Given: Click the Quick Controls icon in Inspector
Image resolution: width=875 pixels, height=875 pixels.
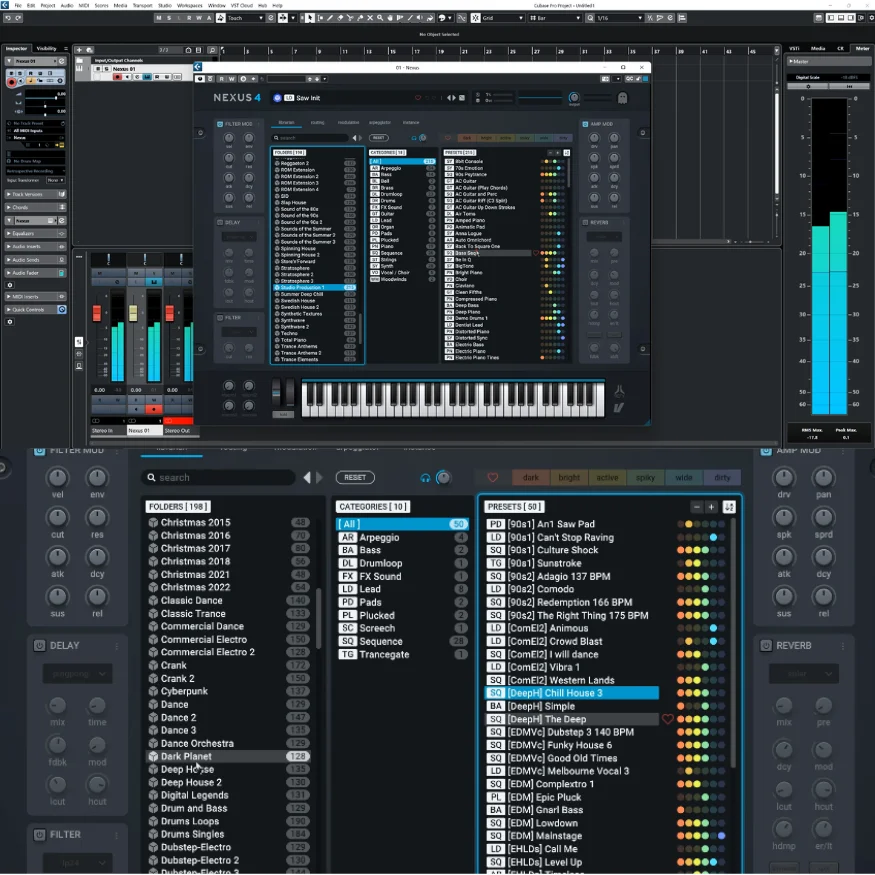Looking at the screenshot, I should click(x=62, y=309).
